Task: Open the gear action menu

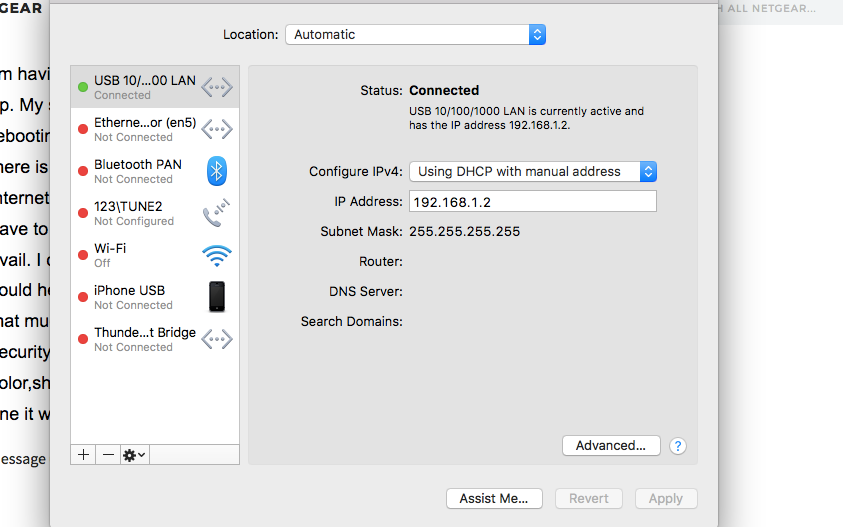Action: [x=134, y=454]
